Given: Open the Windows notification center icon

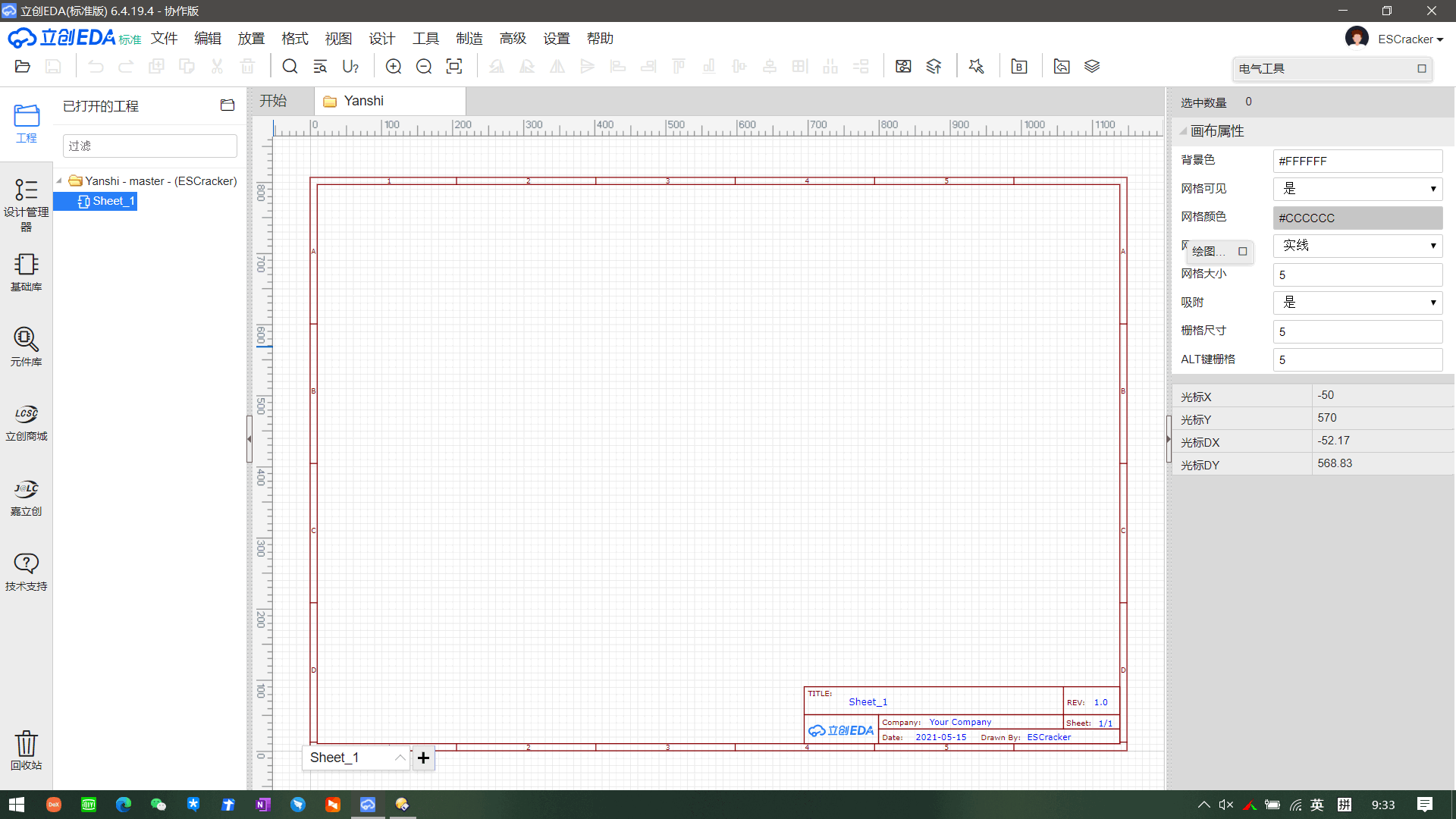Looking at the screenshot, I should tap(1425, 805).
